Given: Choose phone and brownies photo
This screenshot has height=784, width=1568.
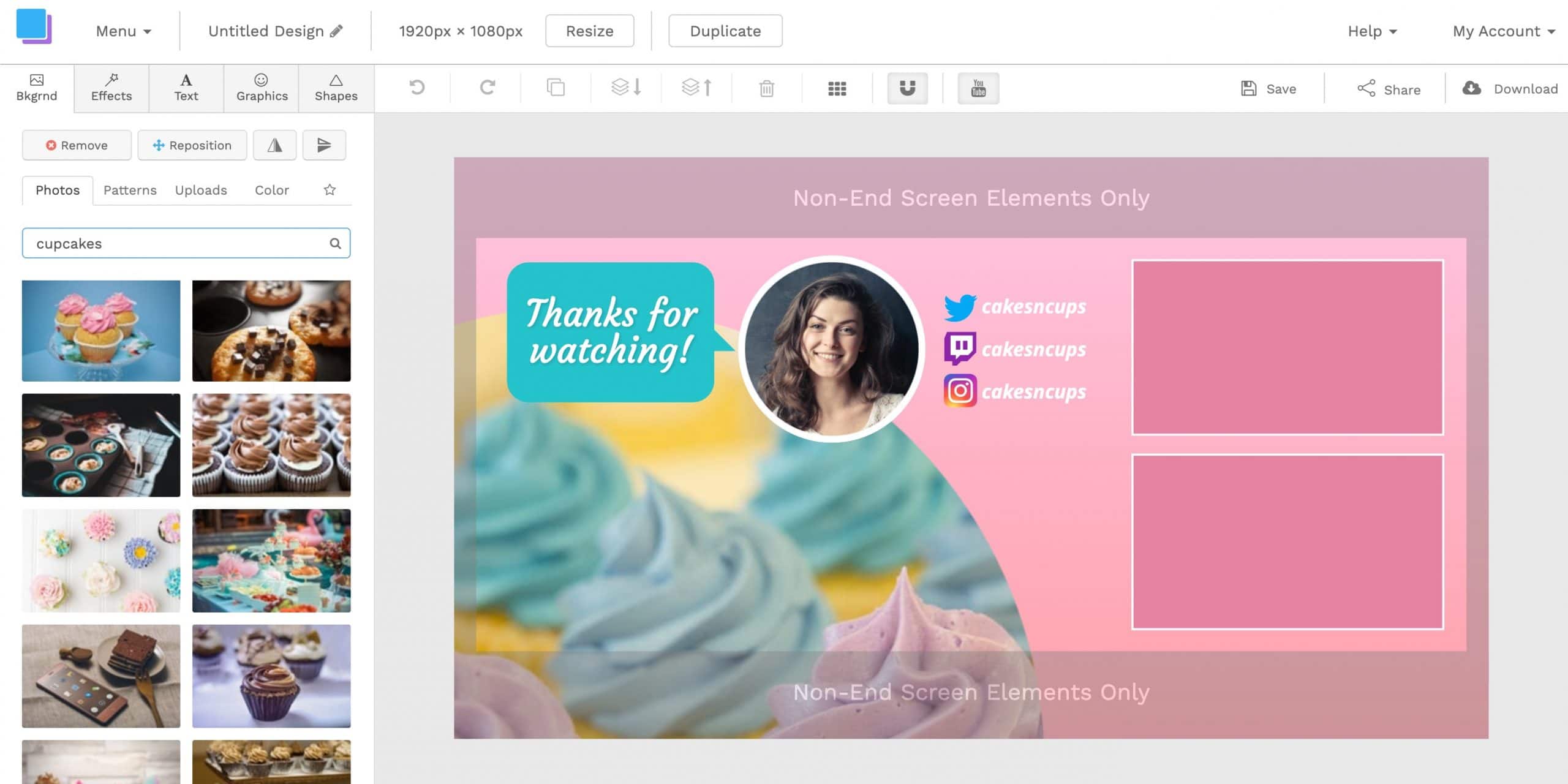Looking at the screenshot, I should 101,676.
